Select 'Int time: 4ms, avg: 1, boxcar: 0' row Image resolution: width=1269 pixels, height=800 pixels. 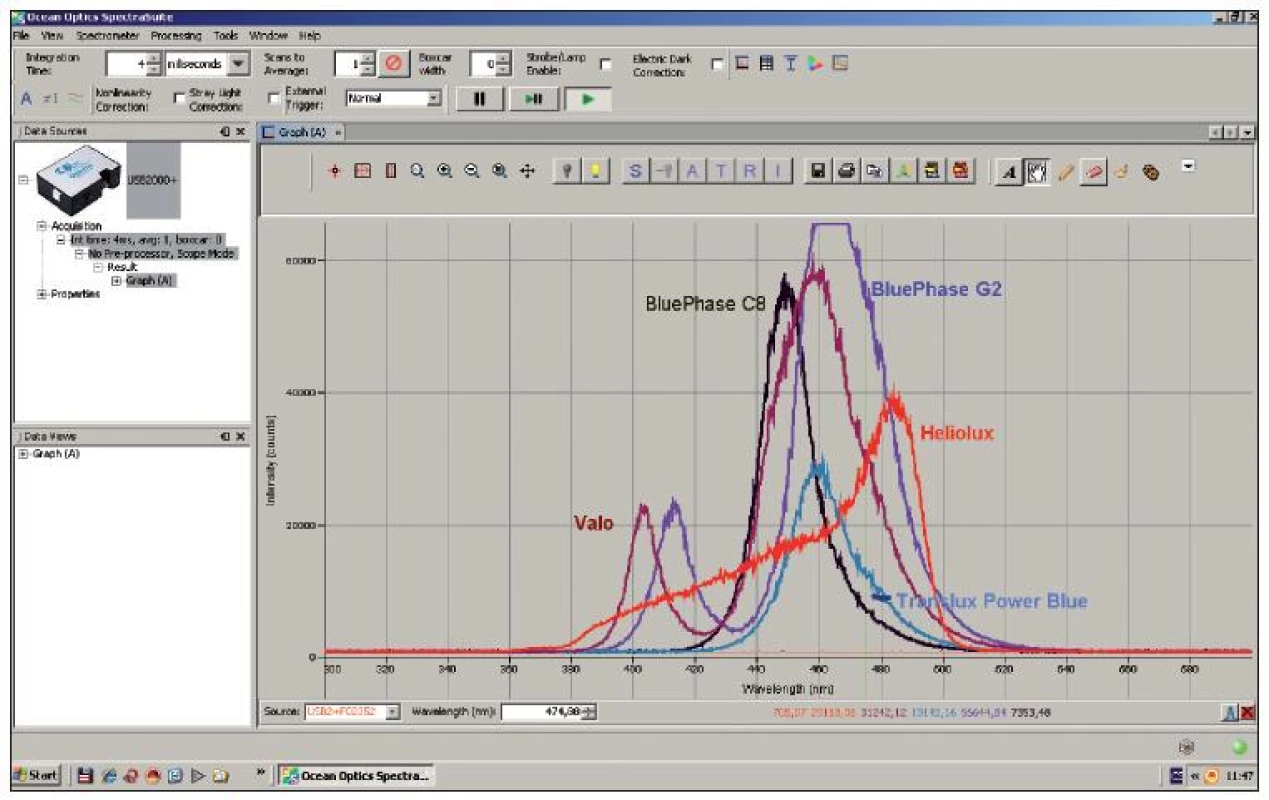point(146,240)
